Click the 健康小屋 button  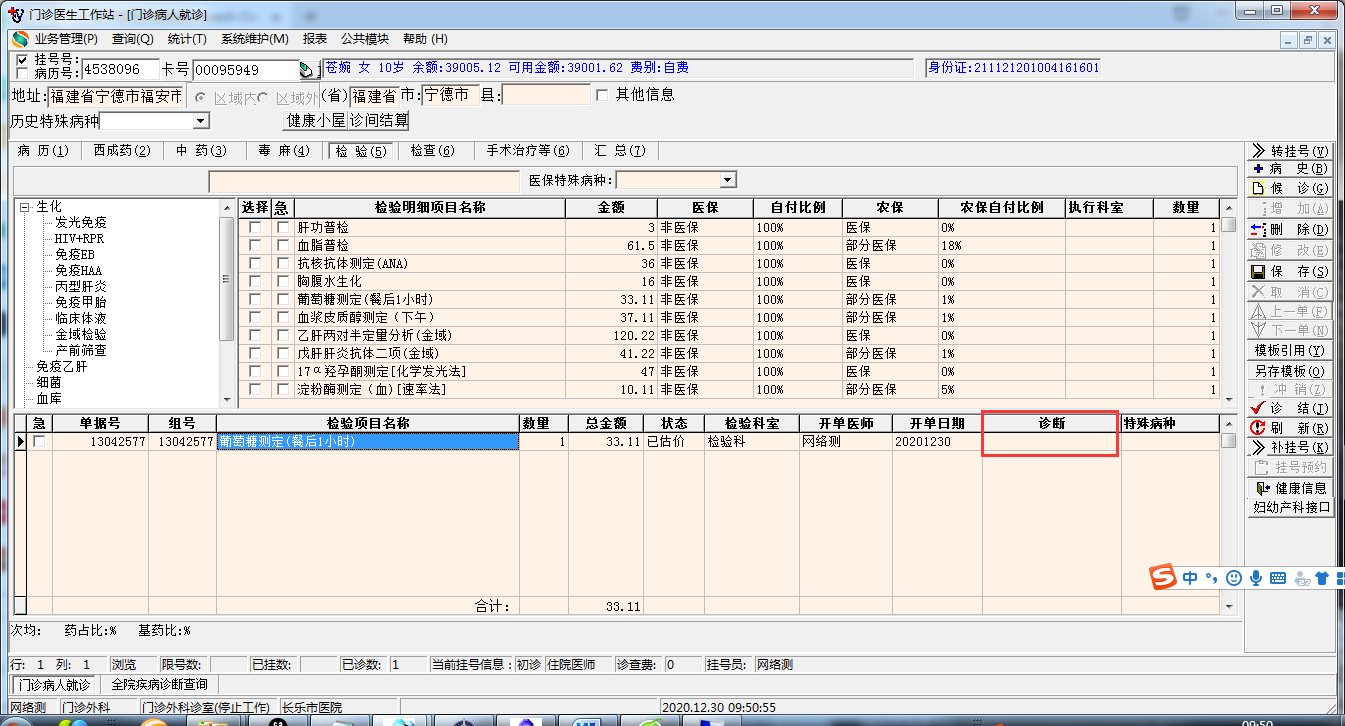tap(316, 120)
